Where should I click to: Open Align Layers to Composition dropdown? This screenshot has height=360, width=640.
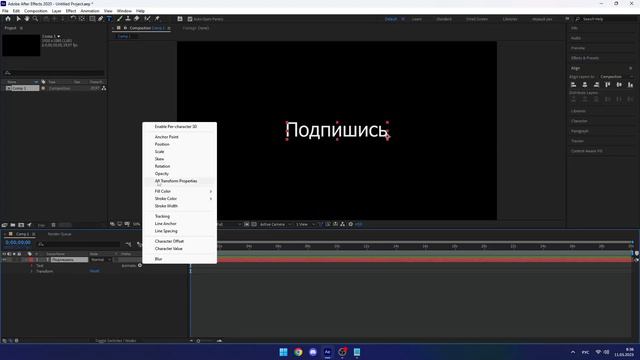click(616, 76)
